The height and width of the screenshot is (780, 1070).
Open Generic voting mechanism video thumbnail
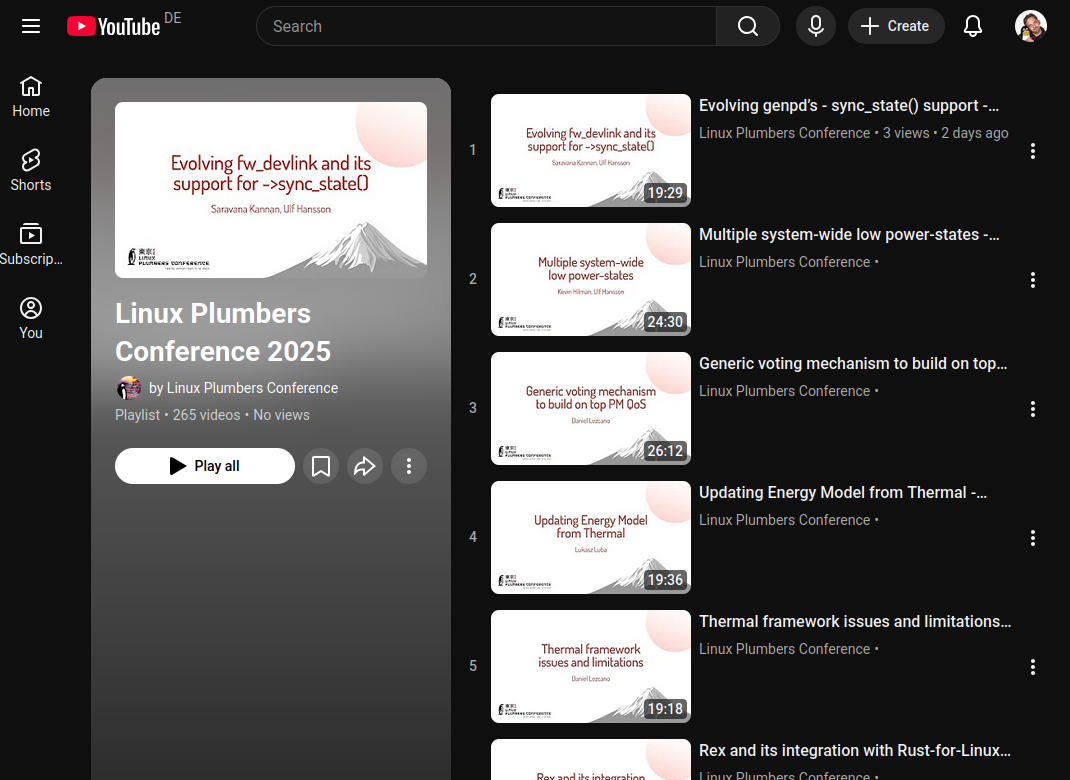pos(590,408)
